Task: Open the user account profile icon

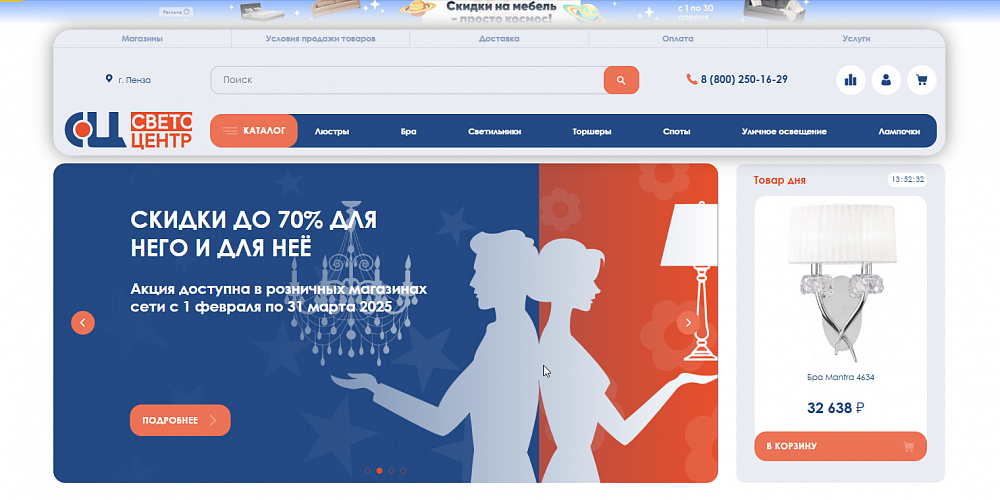Action: coord(886,80)
